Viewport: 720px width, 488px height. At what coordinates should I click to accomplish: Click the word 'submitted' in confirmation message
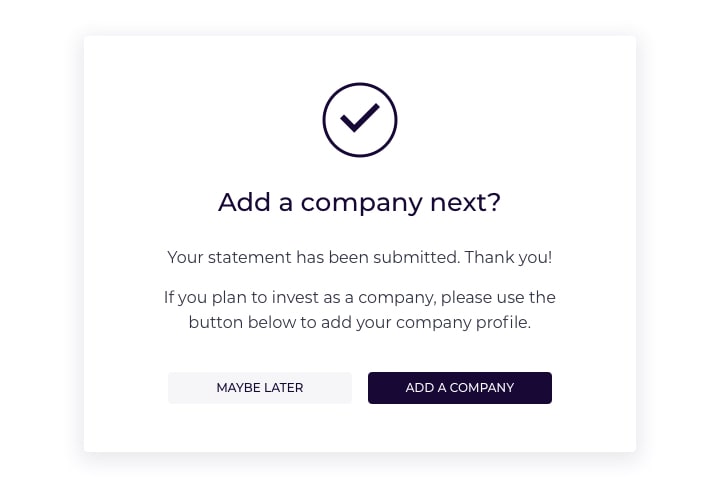pyautogui.click(x=416, y=257)
